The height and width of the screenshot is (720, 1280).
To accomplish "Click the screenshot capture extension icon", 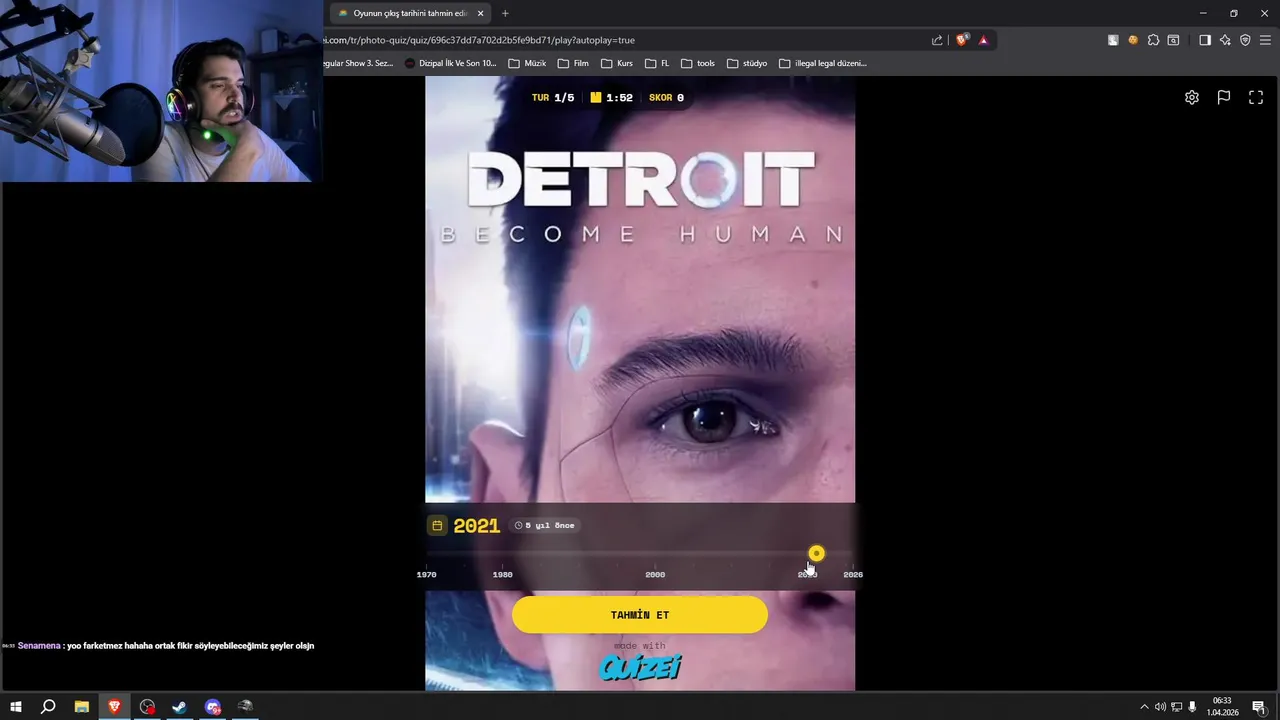I will (1173, 40).
